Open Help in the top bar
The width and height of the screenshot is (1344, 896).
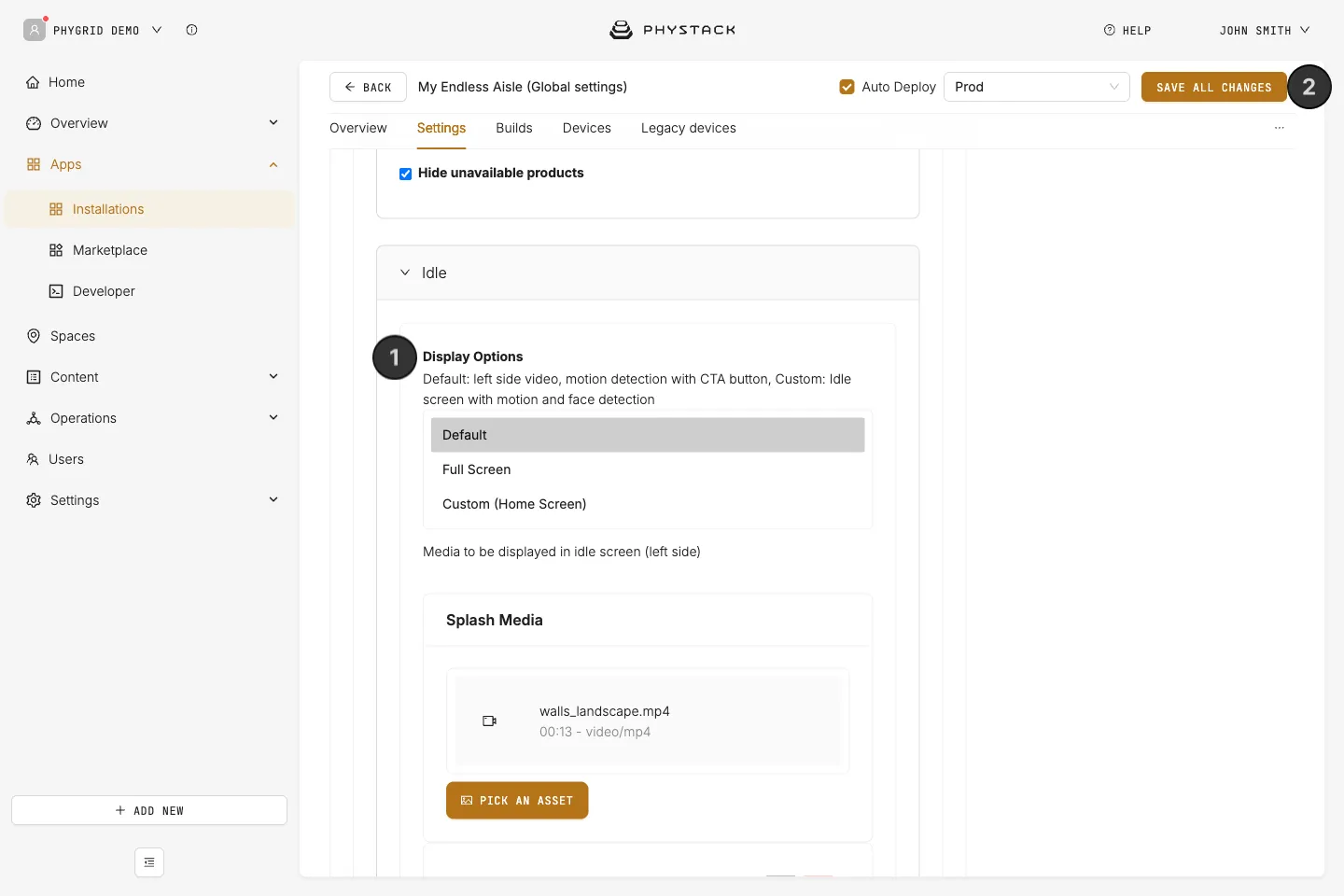tap(1127, 31)
